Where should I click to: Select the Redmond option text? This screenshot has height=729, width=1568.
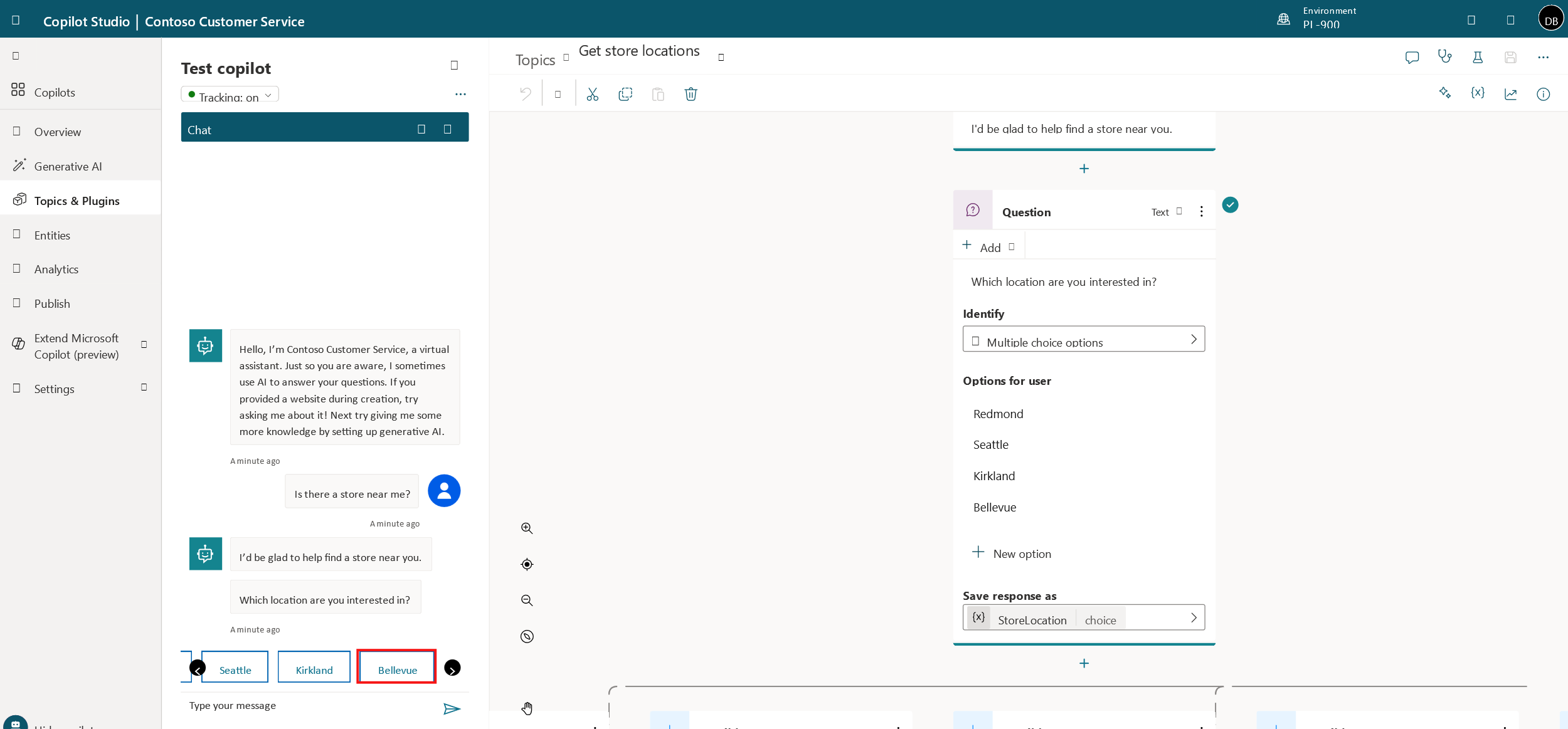click(998, 414)
